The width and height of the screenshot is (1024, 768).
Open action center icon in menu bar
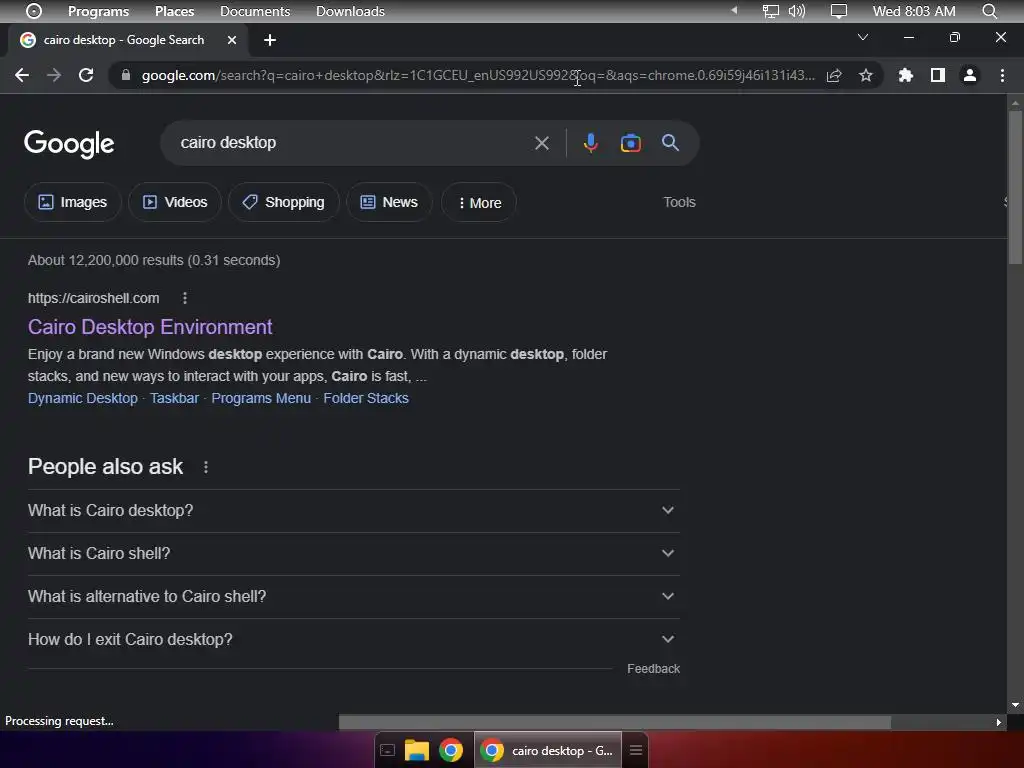pyautogui.click(x=839, y=11)
